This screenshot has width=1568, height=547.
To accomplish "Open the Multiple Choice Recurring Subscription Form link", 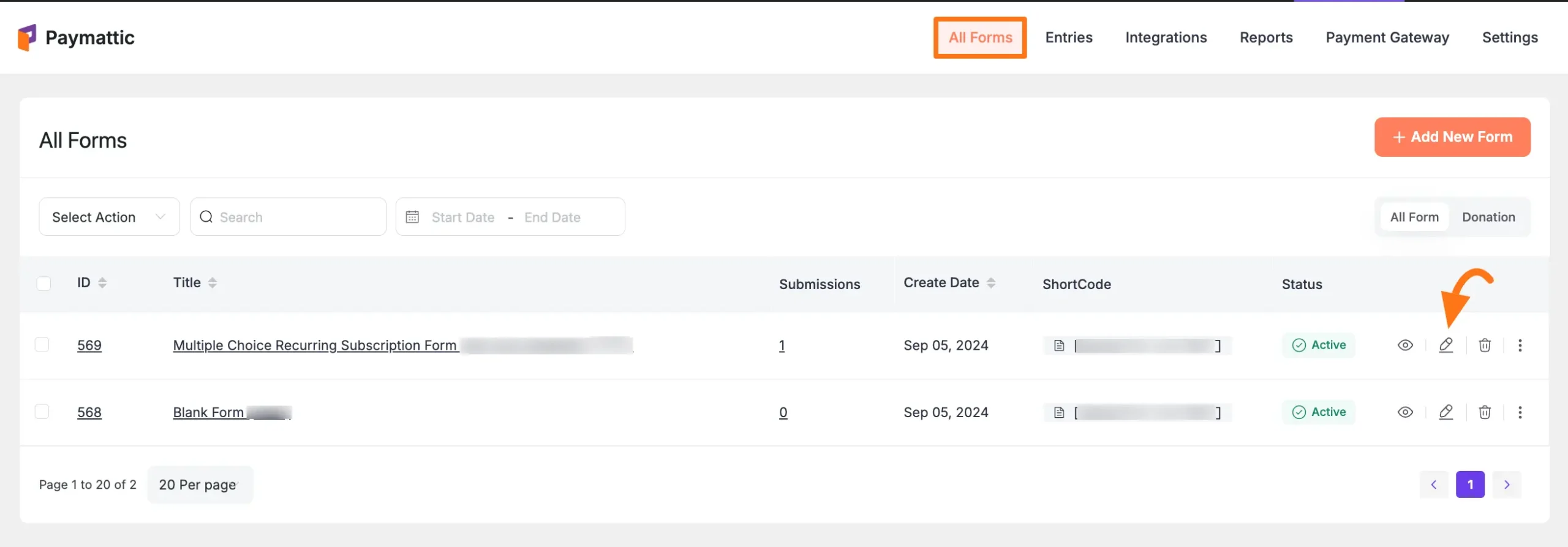I will (315, 345).
